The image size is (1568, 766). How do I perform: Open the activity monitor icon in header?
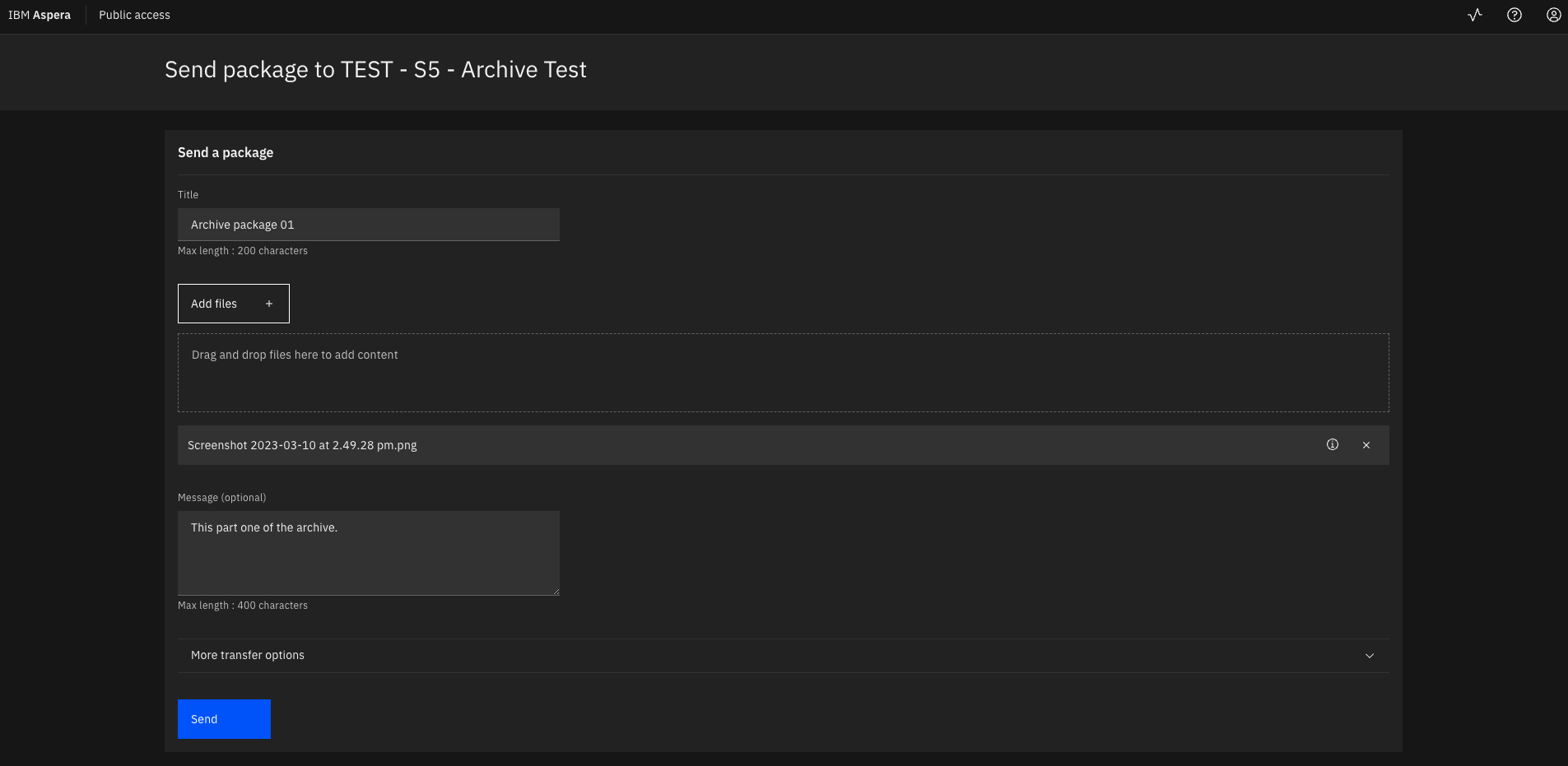point(1475,15)
